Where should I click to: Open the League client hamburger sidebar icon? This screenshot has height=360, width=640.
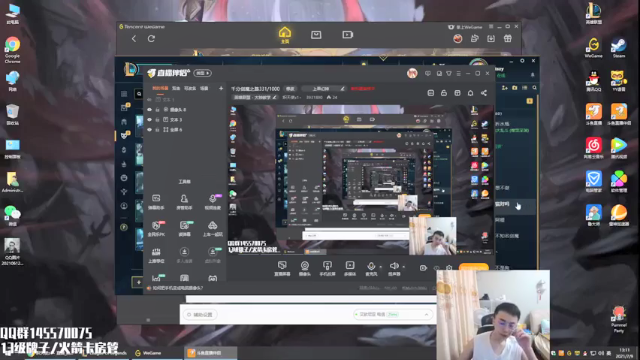pos(124,94)
